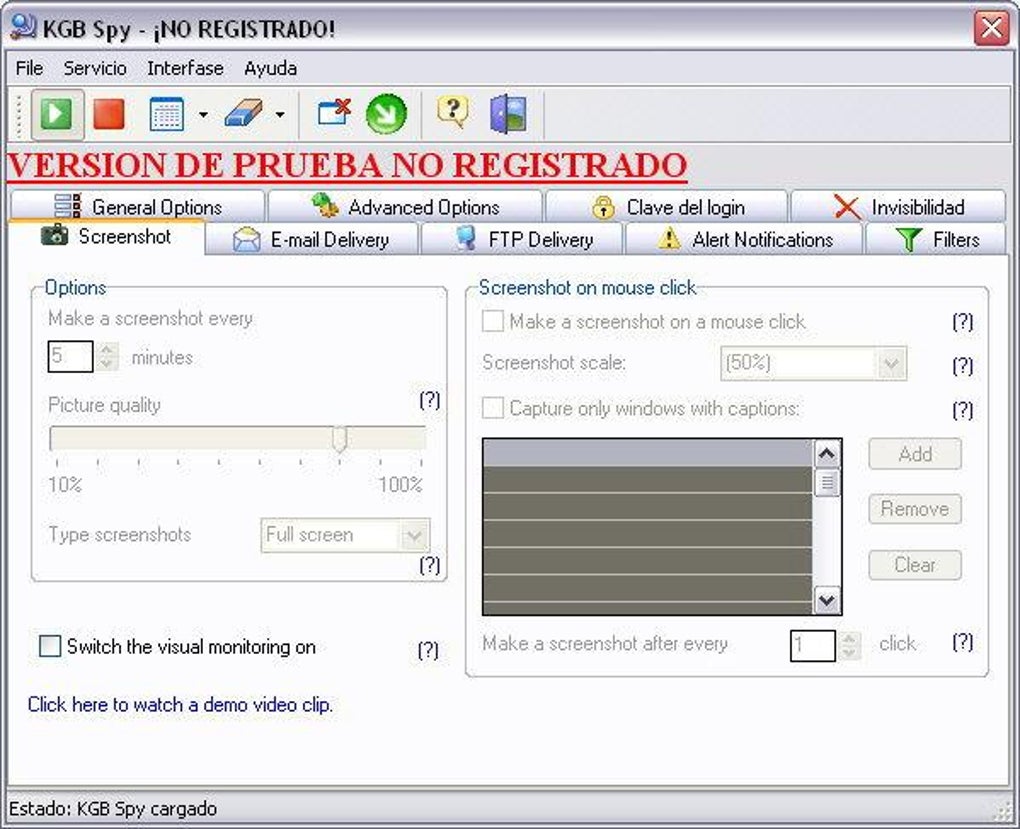This screenshot has height=829, width=1020.
Task: Open the Servicio menu
Action: coord(95,68)
